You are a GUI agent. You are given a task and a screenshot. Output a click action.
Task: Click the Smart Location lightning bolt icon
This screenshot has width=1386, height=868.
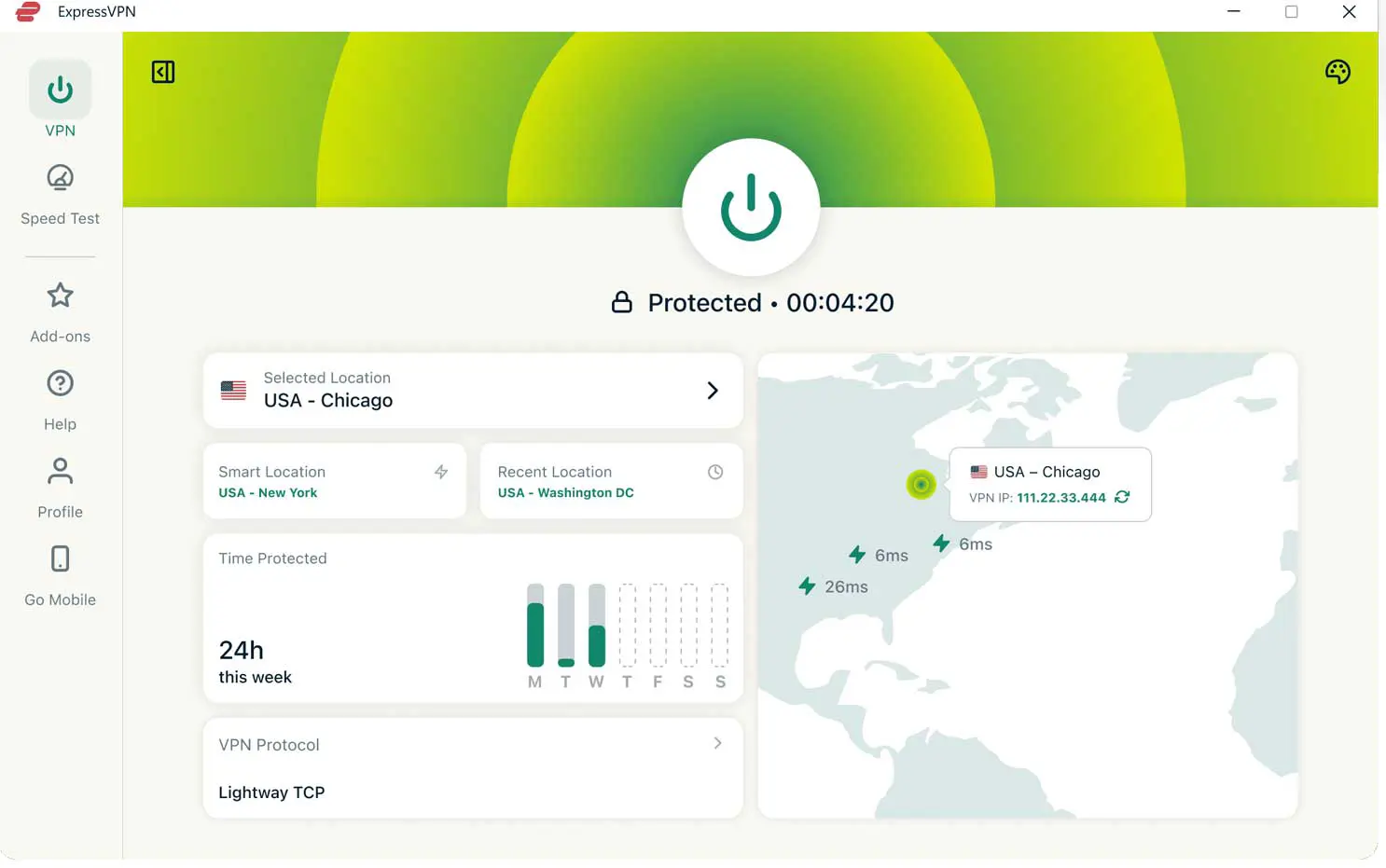tap(441, 472)
